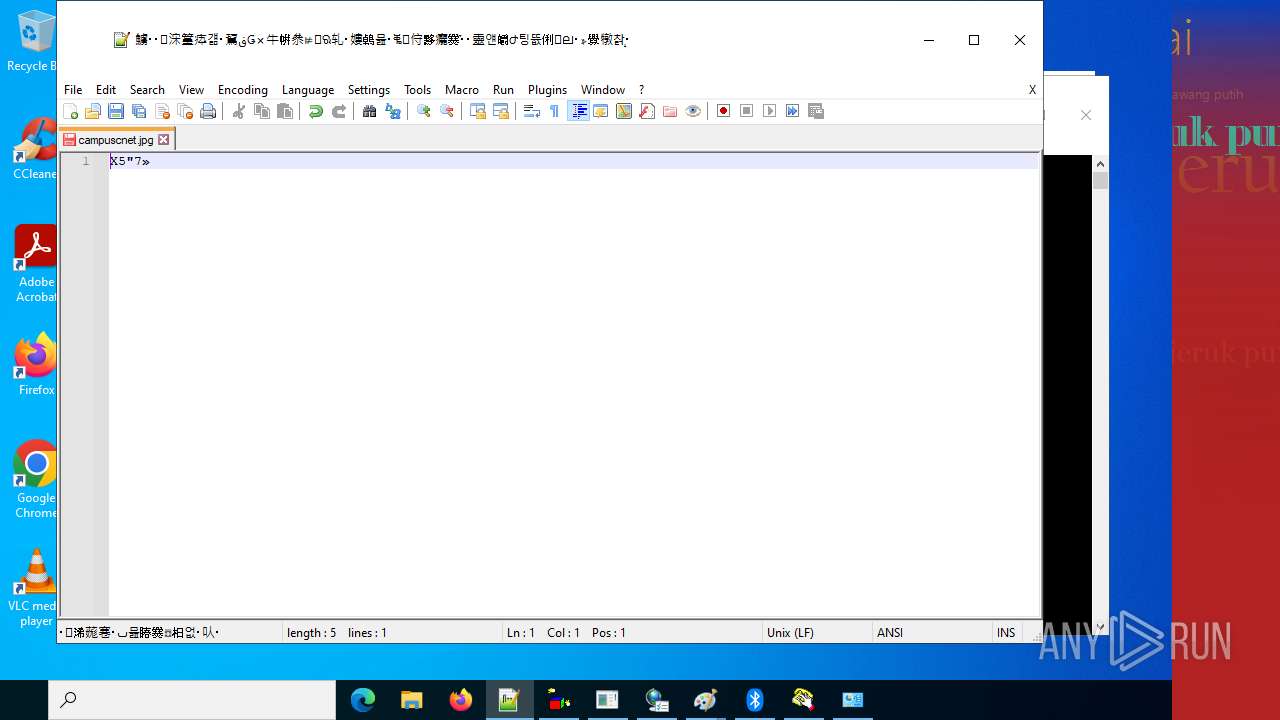Click the 'length : 5' status text
This screenshot has width=1280, height=720.
tap(311, 633)
